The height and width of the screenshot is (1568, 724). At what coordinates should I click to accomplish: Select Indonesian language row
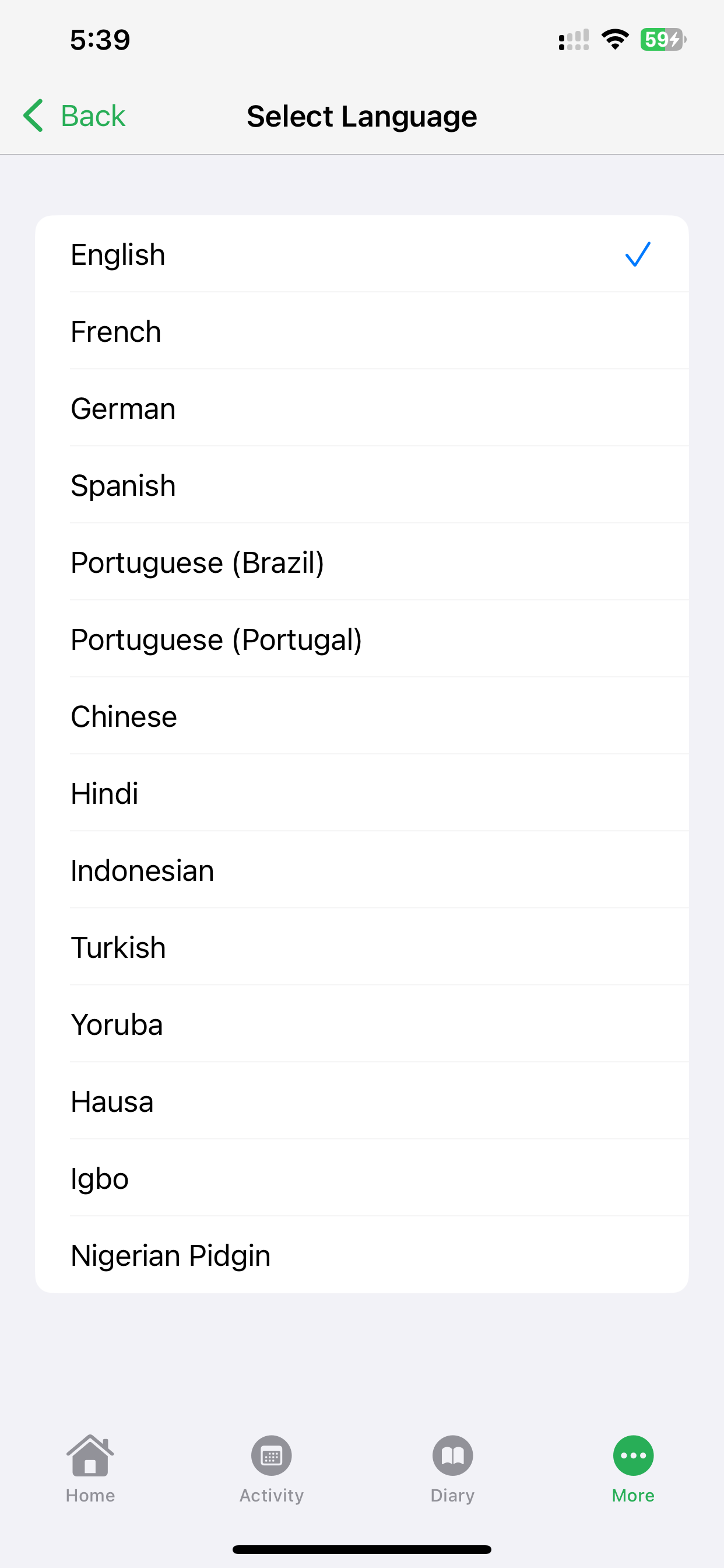pos(361,870)
